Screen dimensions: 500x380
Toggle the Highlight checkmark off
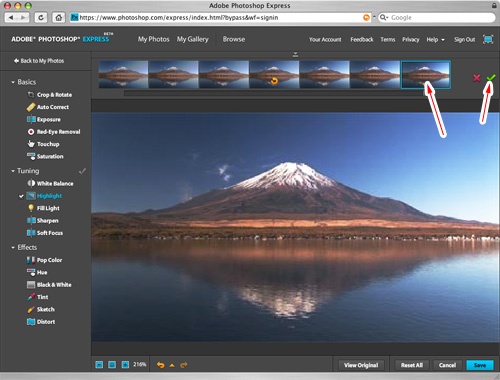coord(21,196)
